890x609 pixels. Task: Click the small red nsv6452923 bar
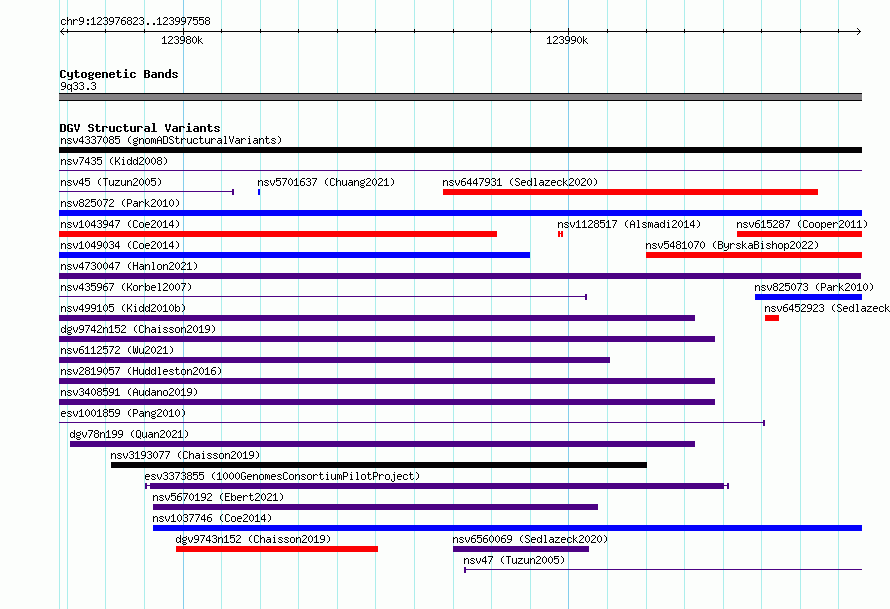click(772, 318)
